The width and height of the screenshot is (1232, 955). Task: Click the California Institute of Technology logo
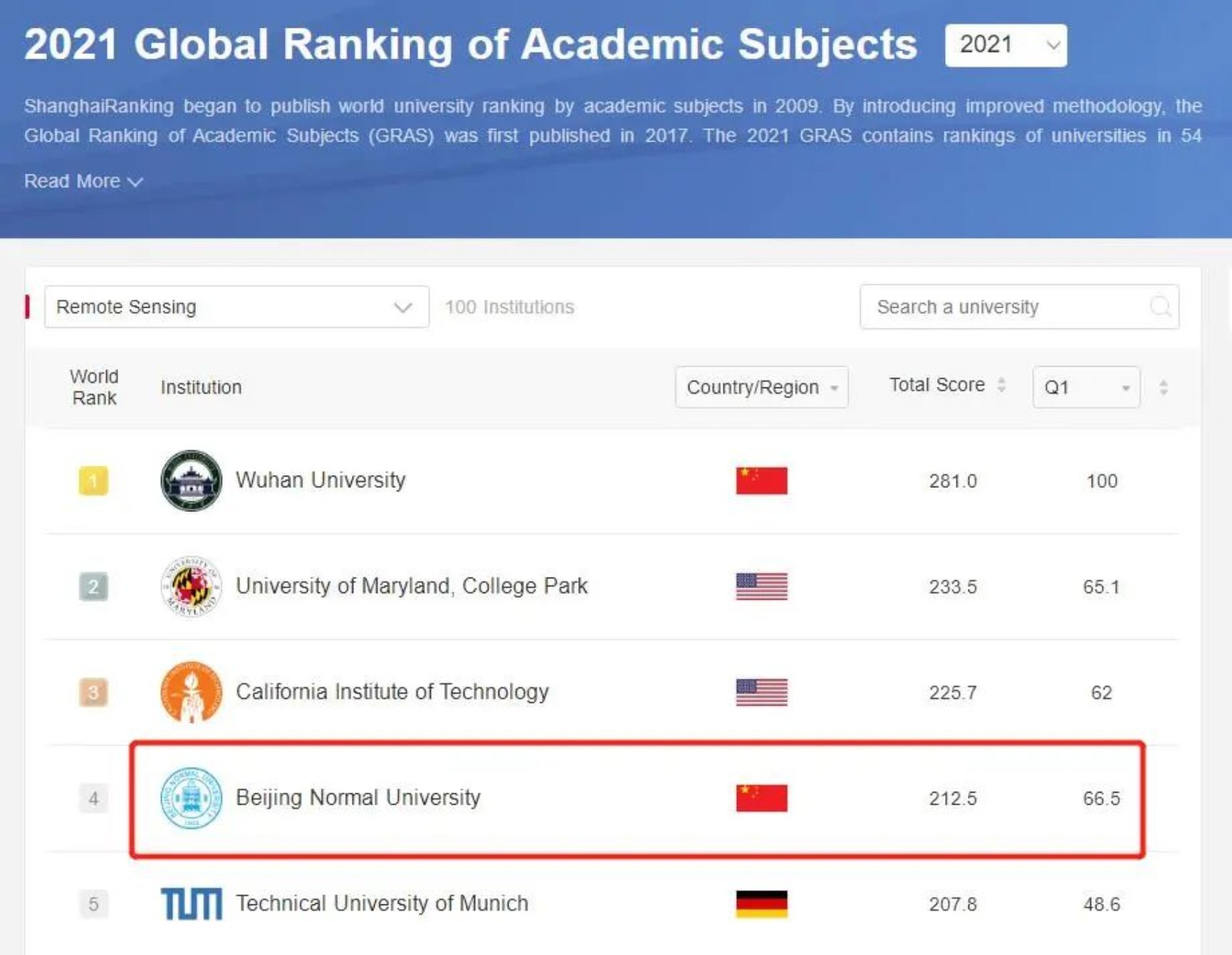point(191,692)
